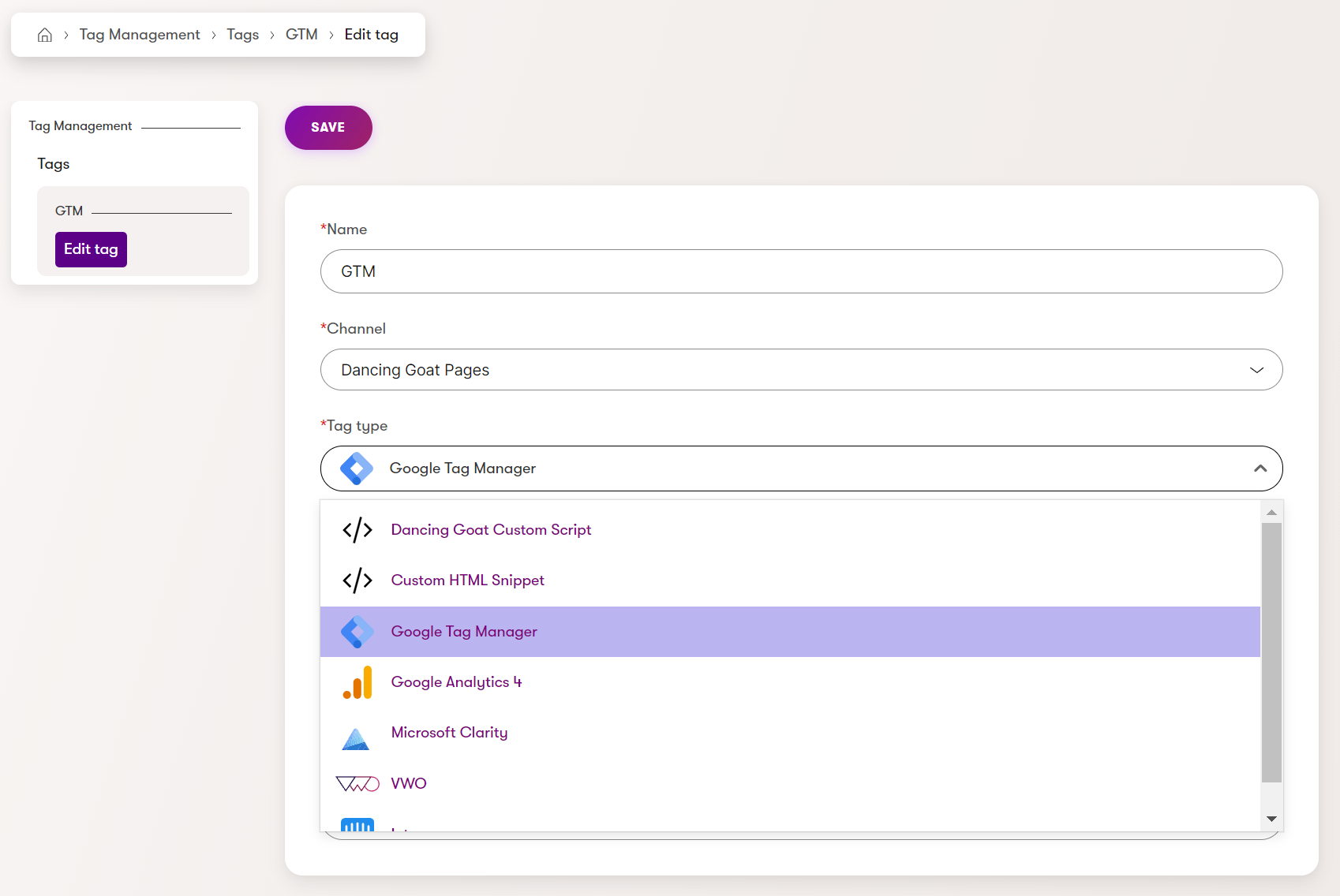Click the Name field label

pos(344,230)
